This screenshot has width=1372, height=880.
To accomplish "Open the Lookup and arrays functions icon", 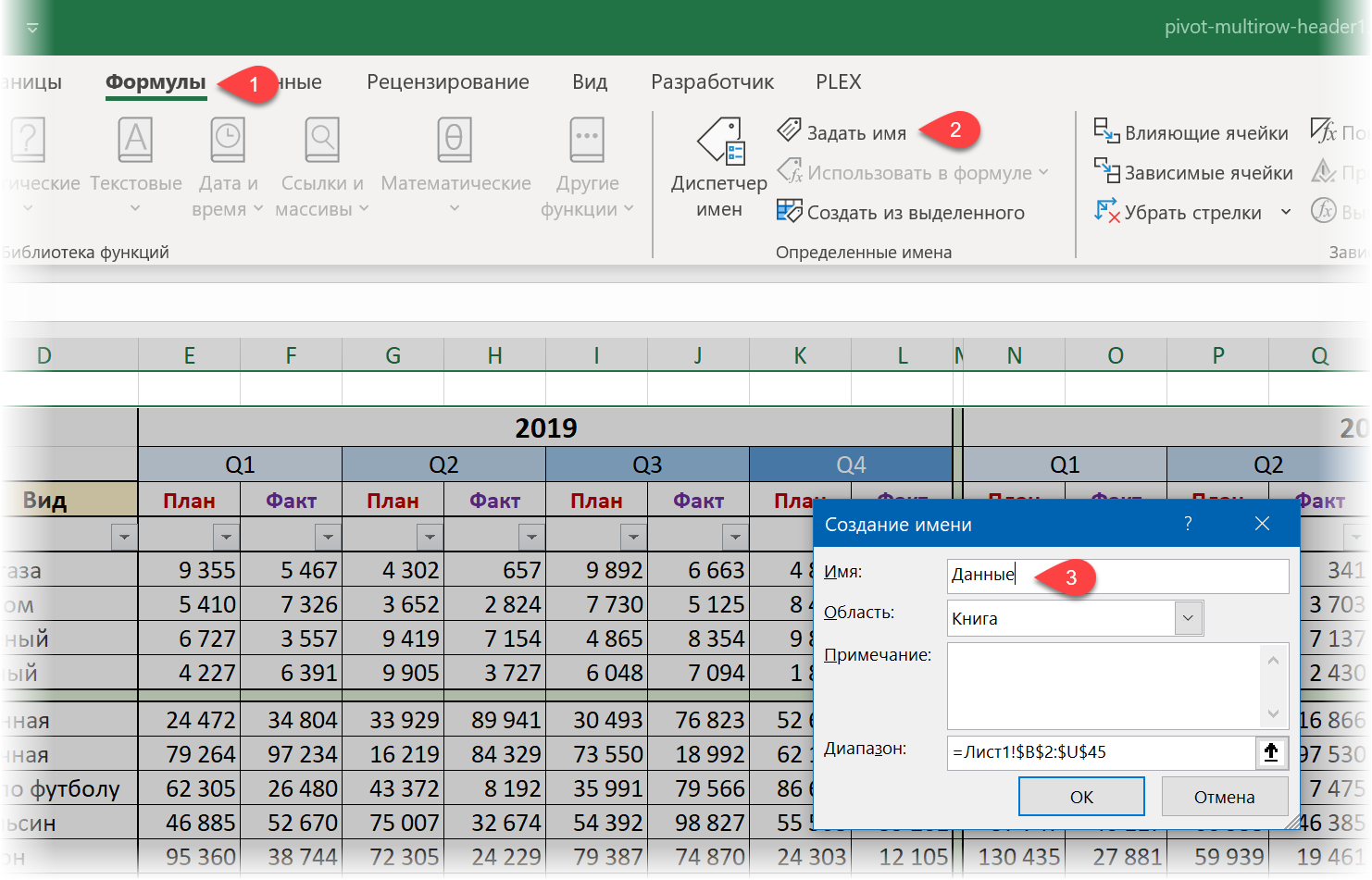I will tap(322, 141).
